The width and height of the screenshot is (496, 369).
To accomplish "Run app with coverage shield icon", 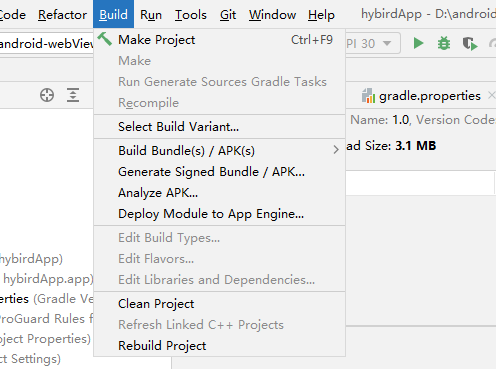I will [x=470, y=44].
